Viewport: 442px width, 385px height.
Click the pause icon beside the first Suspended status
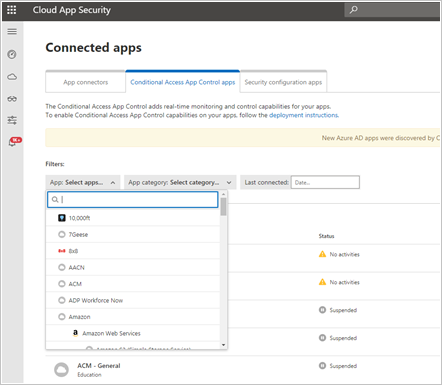[x=322, y=310]
